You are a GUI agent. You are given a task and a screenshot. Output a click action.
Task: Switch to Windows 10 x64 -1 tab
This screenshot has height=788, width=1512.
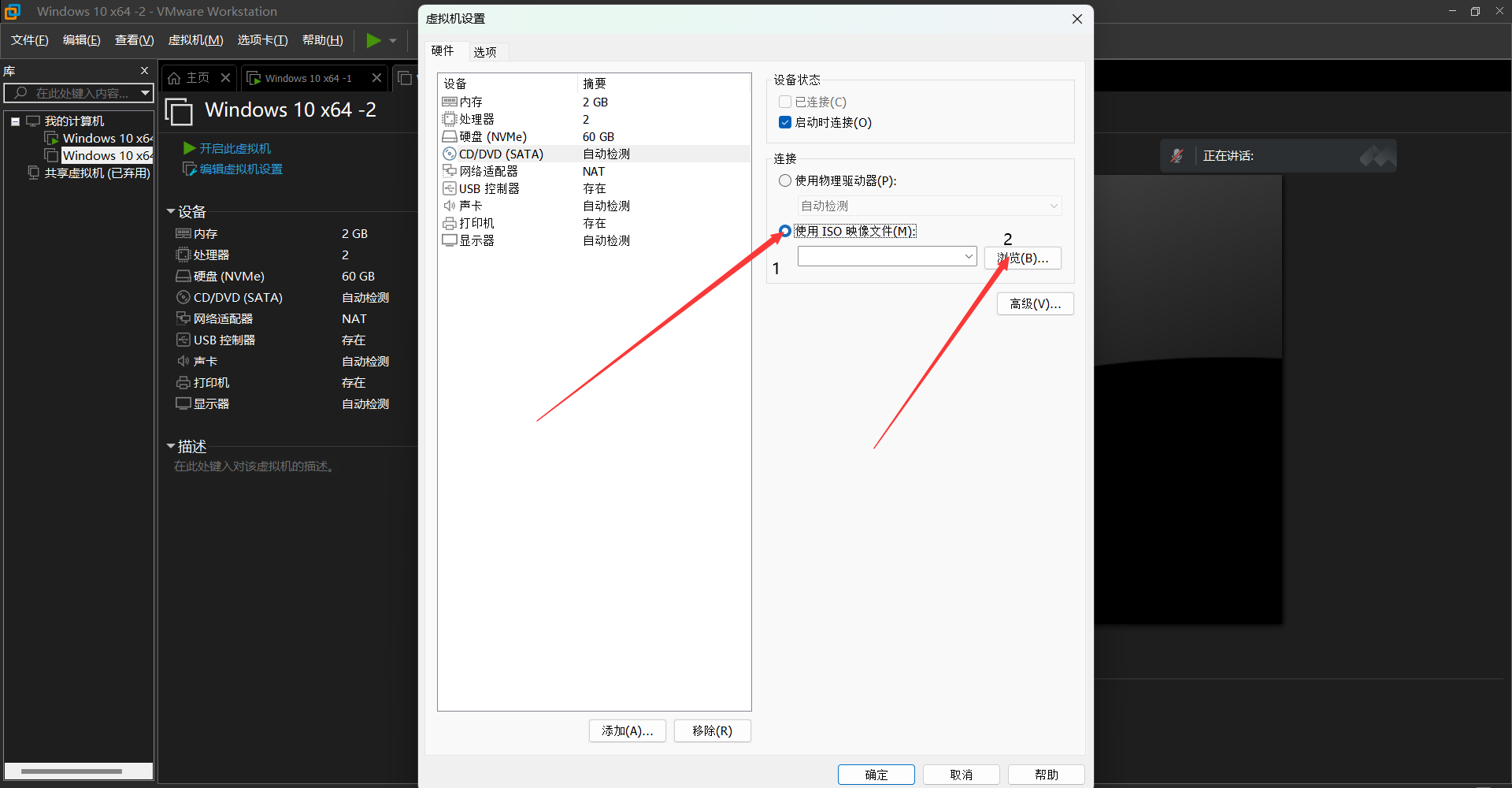[x=307, y=78]
